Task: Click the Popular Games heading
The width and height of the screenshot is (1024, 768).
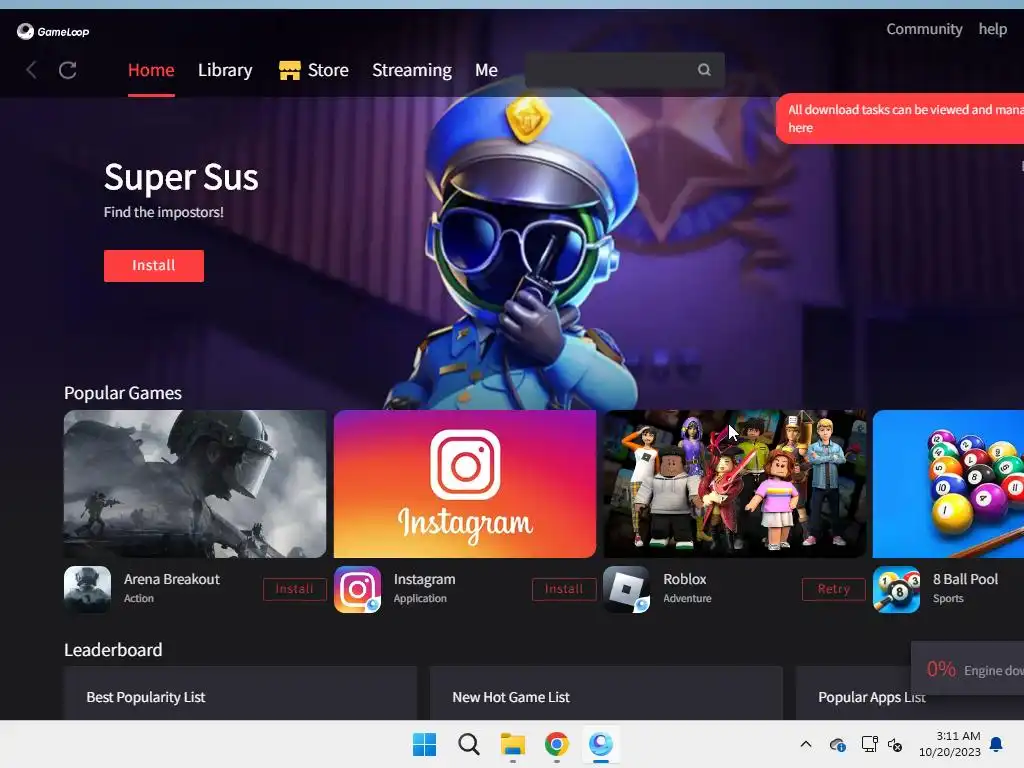Action: [x=123, y=393]
